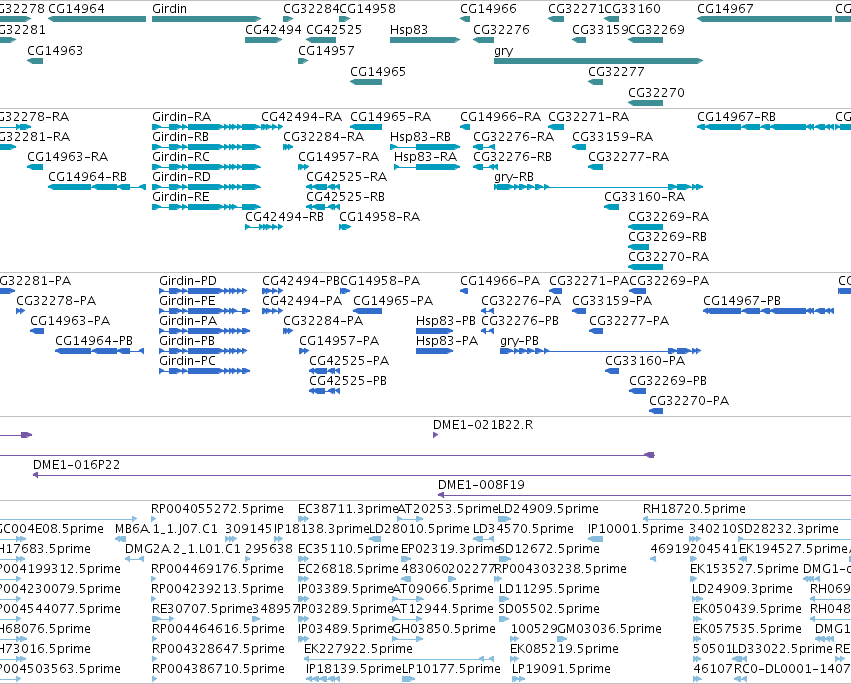Open the DME1-008F19 BAC clone
This screenshot has height=684, width=851.
pyautogui.click(x=644, y=495)
